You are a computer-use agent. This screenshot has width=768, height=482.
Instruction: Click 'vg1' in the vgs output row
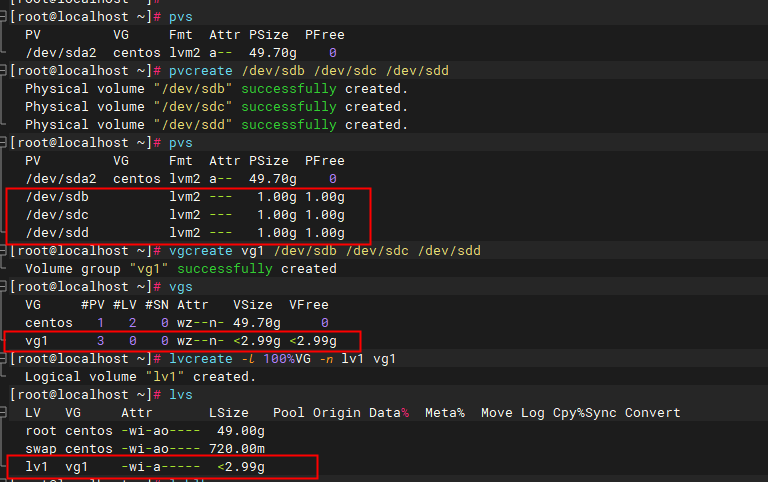[x=37, y=341]
